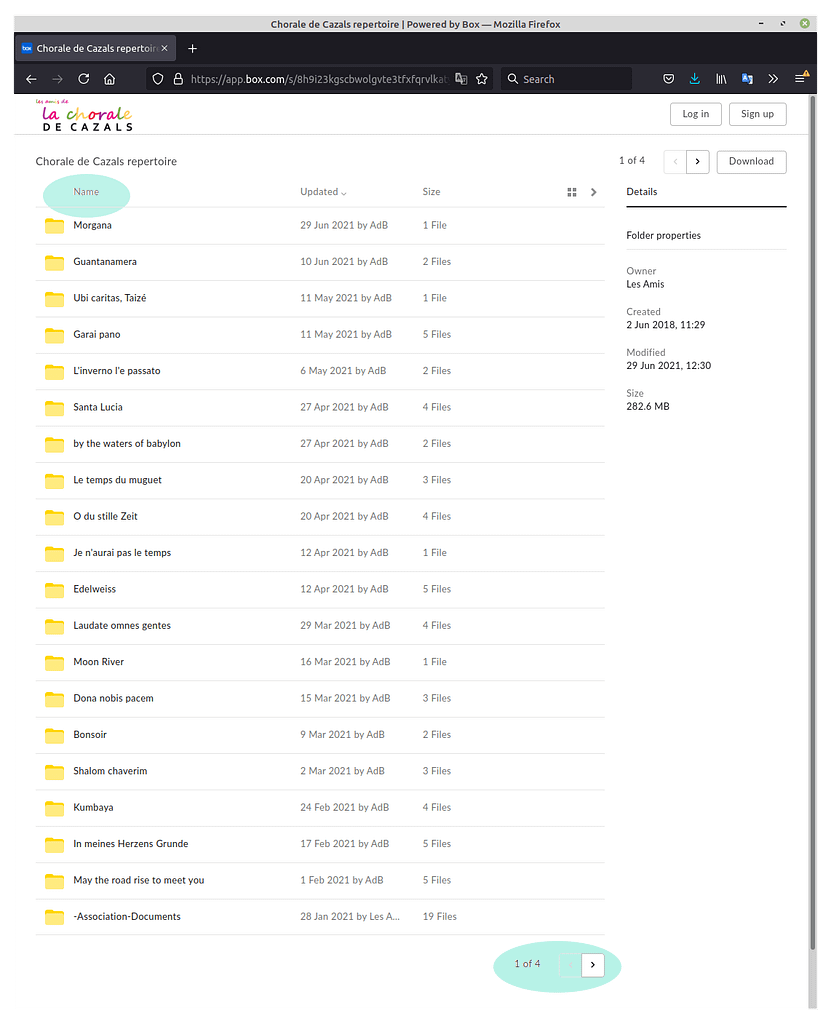Screen dimensions: 831x1024
Task: View site security via padlock icon
Action: [178, 79]
